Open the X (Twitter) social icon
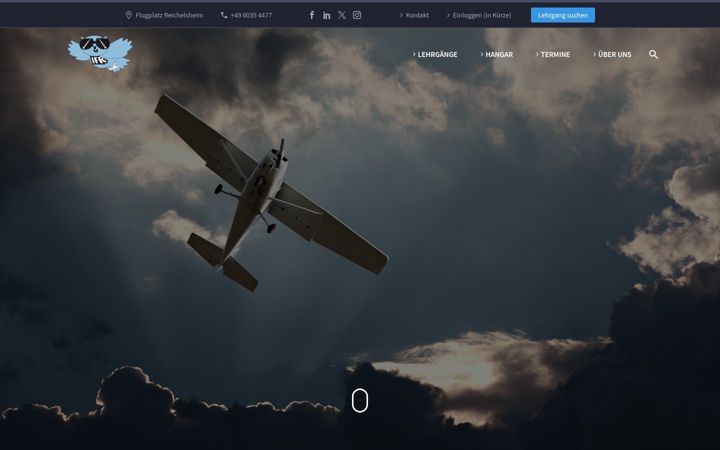720x450 pixels. click(x=342, y=15)
